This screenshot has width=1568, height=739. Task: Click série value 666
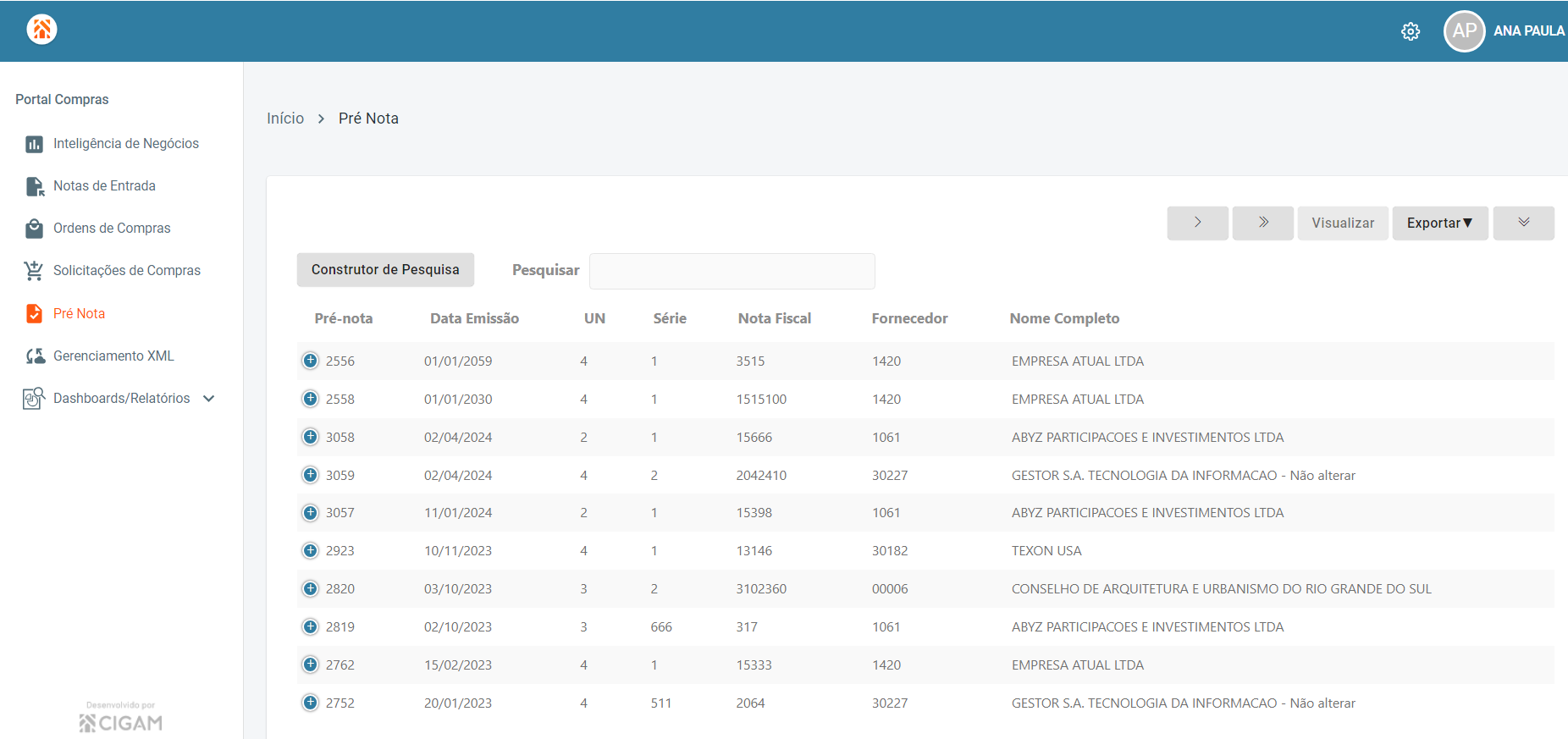[x=661, y=627]
